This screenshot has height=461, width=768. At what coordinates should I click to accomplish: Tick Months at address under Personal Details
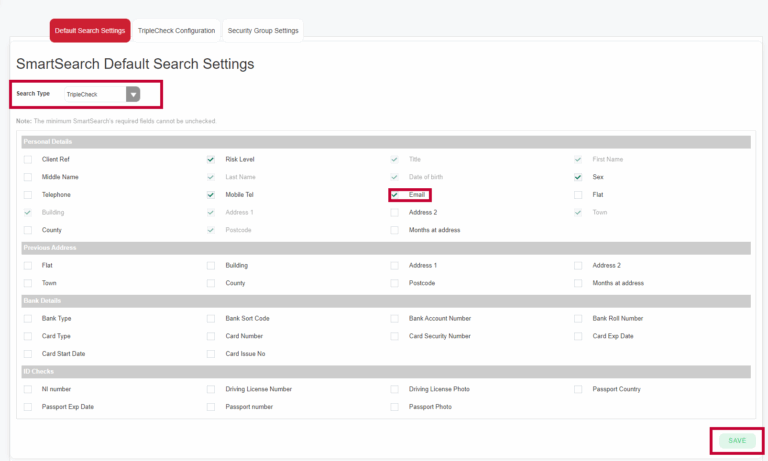394,230
